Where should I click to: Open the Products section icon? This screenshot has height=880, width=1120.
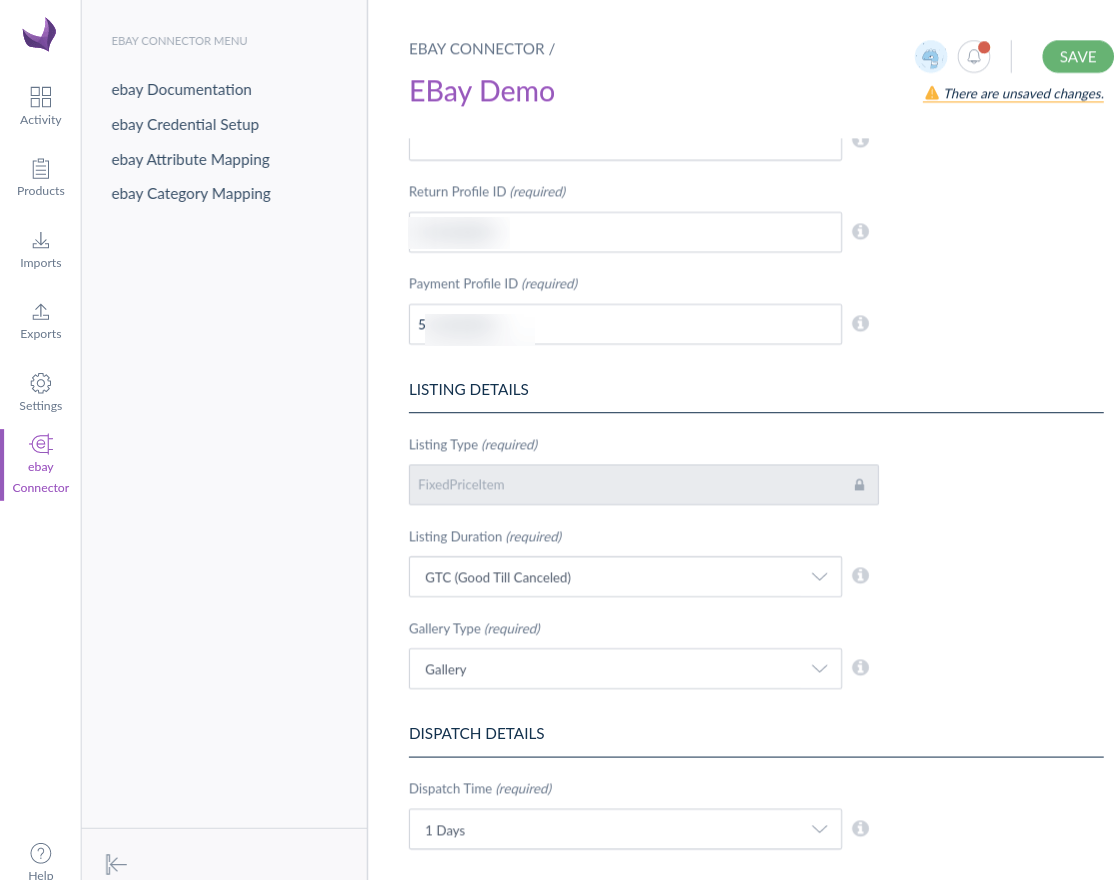(x=41, y=169)
